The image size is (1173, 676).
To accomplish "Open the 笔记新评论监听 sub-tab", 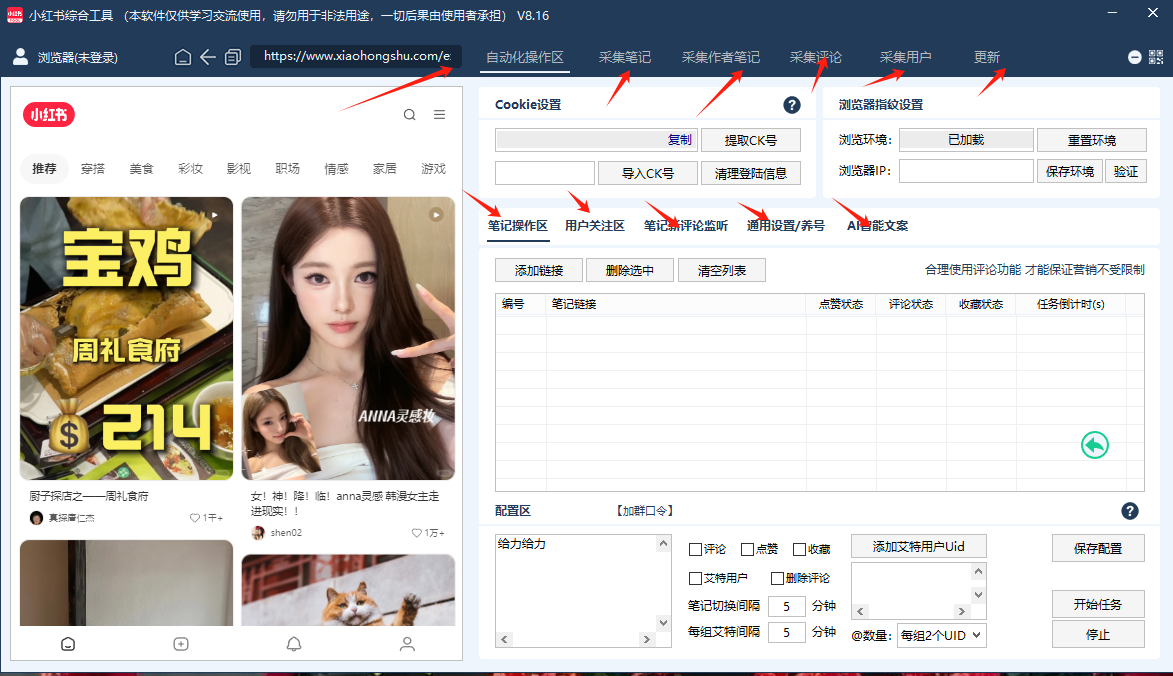I will pyautogui.click(x=685, y=226).
